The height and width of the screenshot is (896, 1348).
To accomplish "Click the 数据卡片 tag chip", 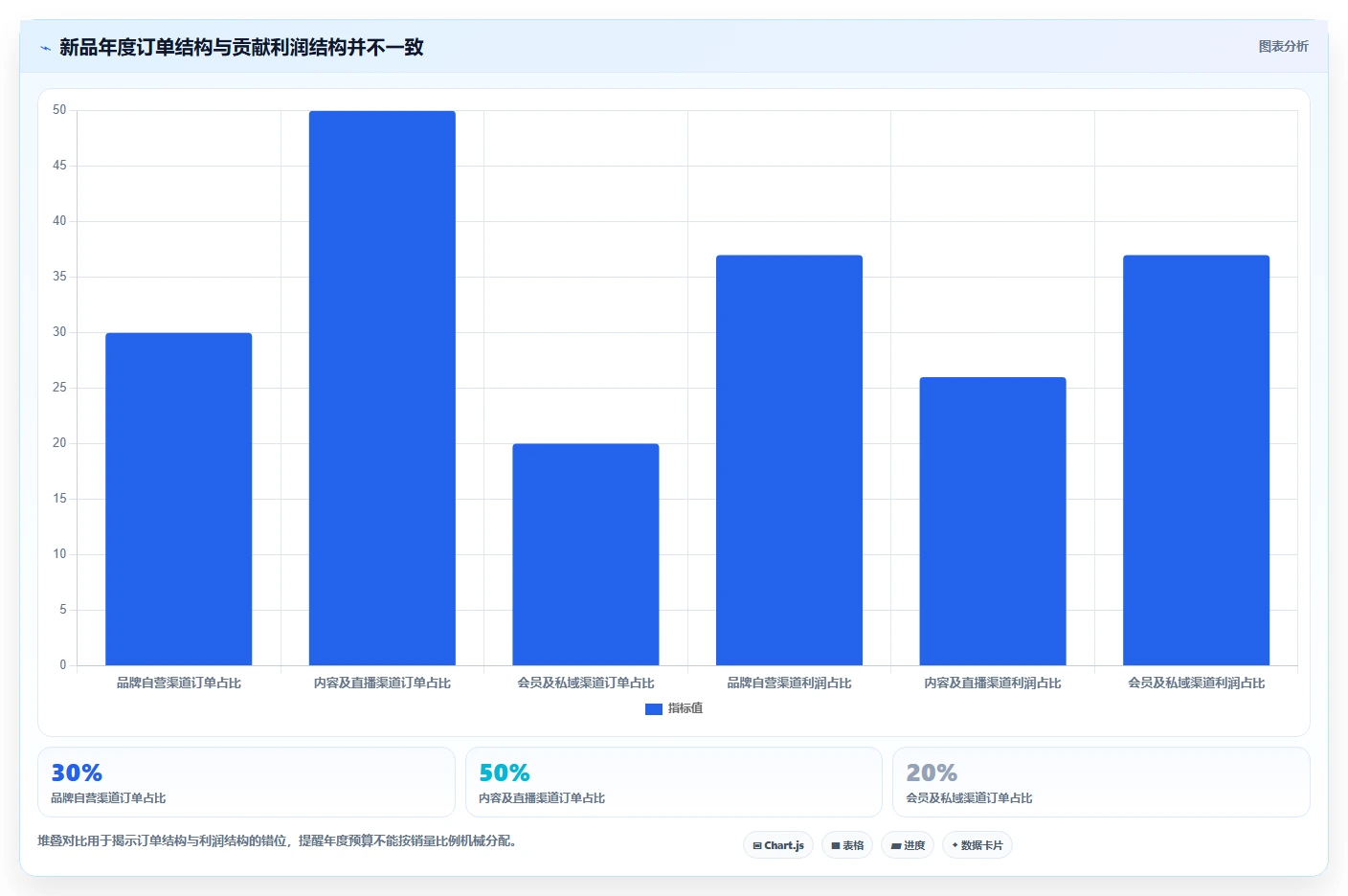I will pos(977,845).
